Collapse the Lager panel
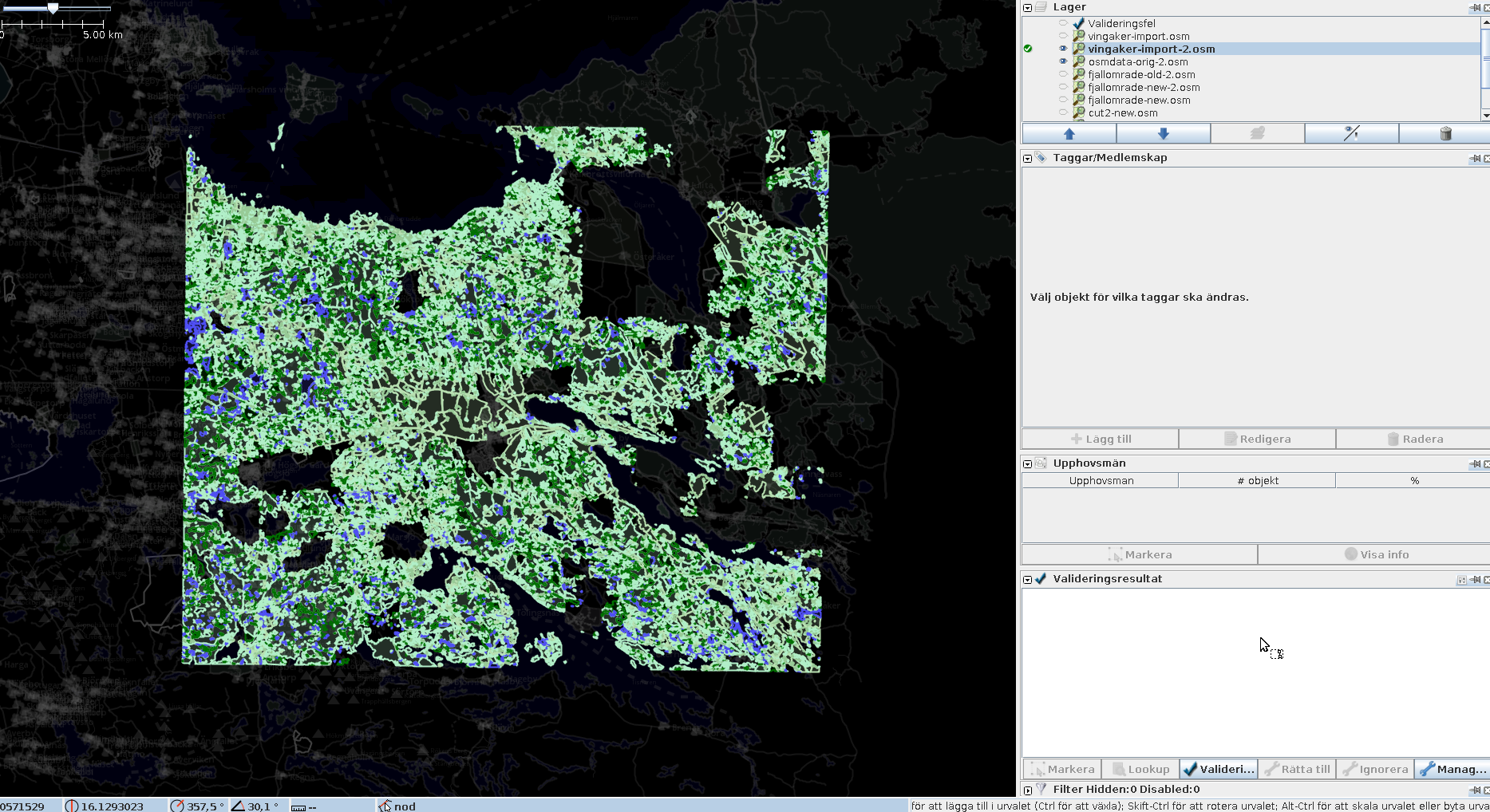 1028,7
